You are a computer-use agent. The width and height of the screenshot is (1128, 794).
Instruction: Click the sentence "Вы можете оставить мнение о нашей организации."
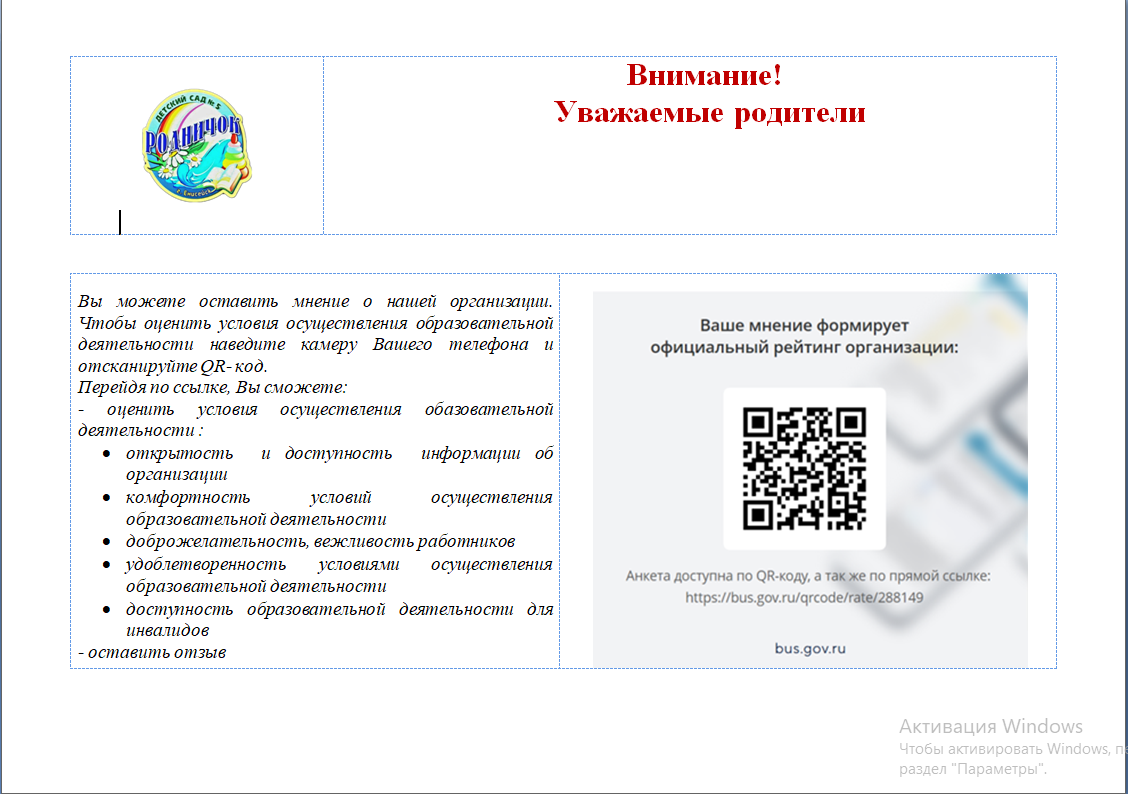[x=315, y=301]
